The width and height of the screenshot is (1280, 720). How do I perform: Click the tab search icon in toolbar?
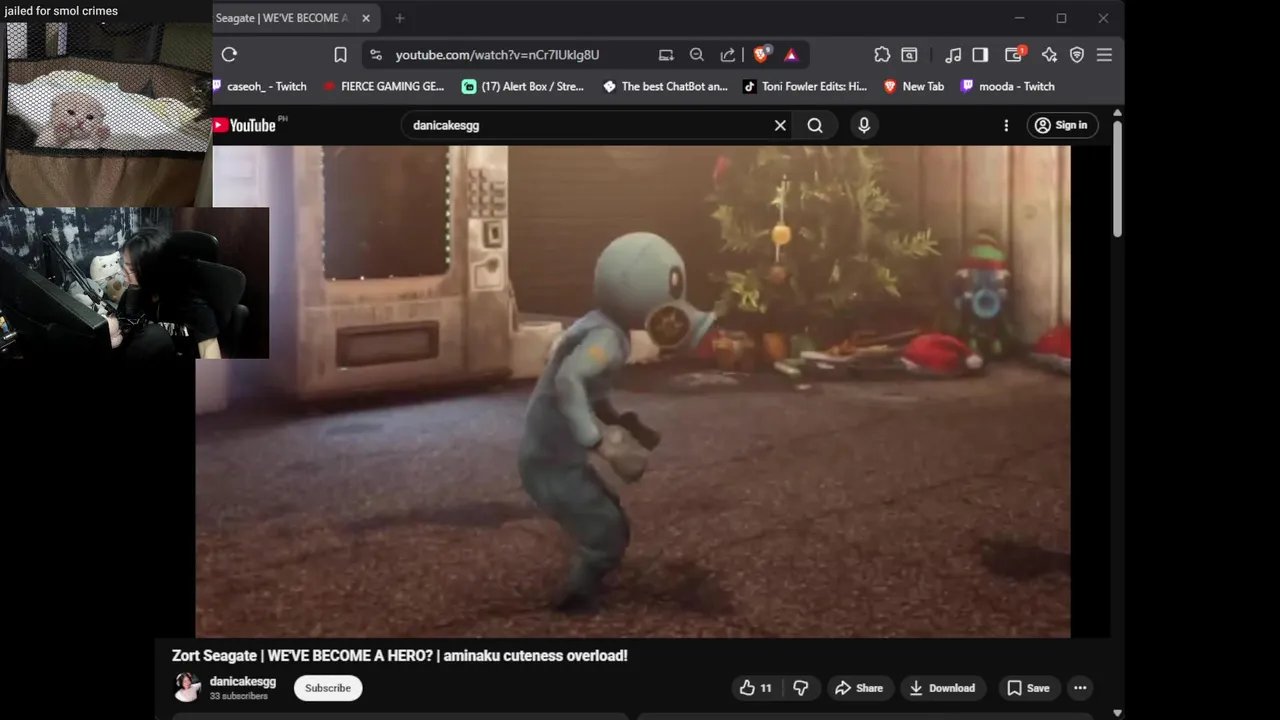(909, 55)
